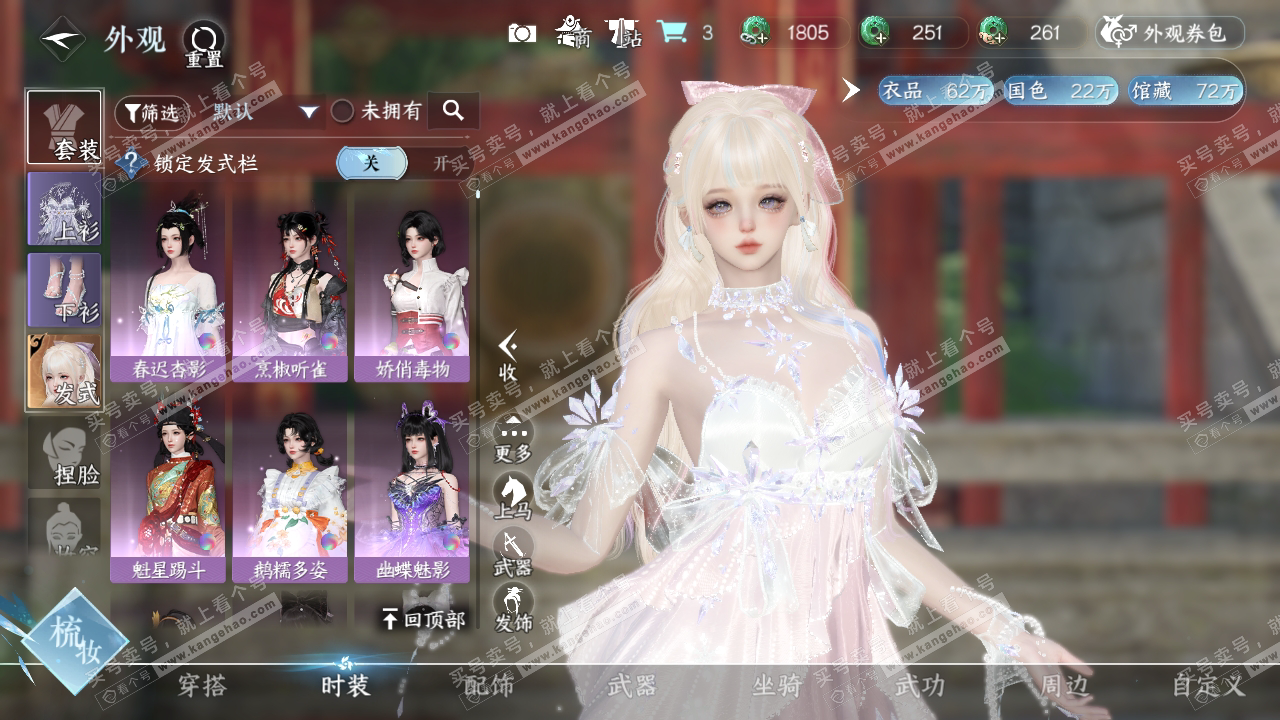Switch to the 穿搭 tab
The image size is (1280, 720).
tap(202, 686)
